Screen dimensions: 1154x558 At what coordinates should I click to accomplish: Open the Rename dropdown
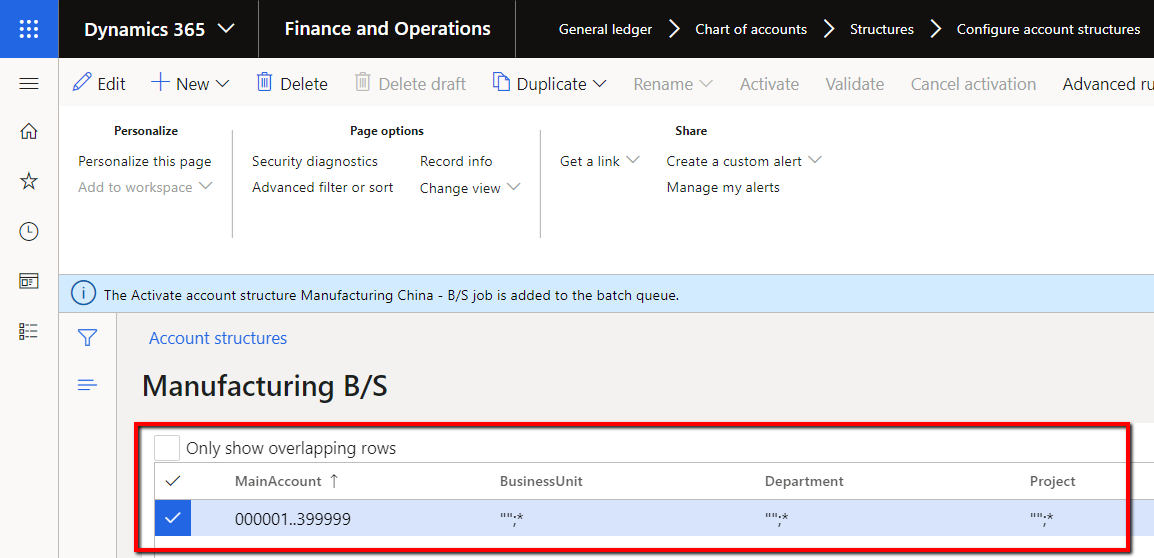[x=673, y=84]
